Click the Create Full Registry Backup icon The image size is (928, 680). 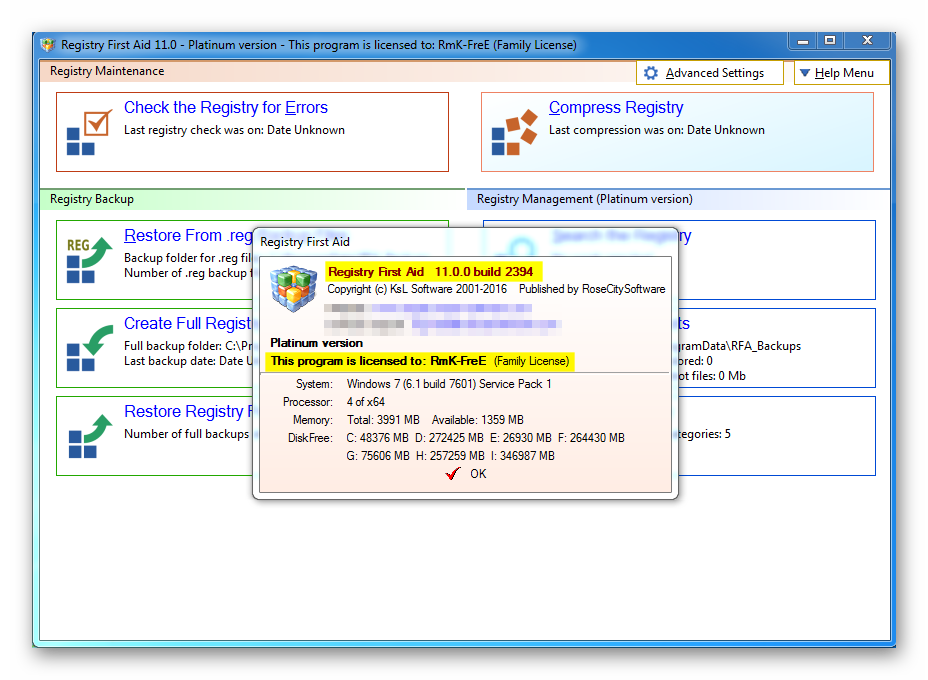click(x=89, y=348)
